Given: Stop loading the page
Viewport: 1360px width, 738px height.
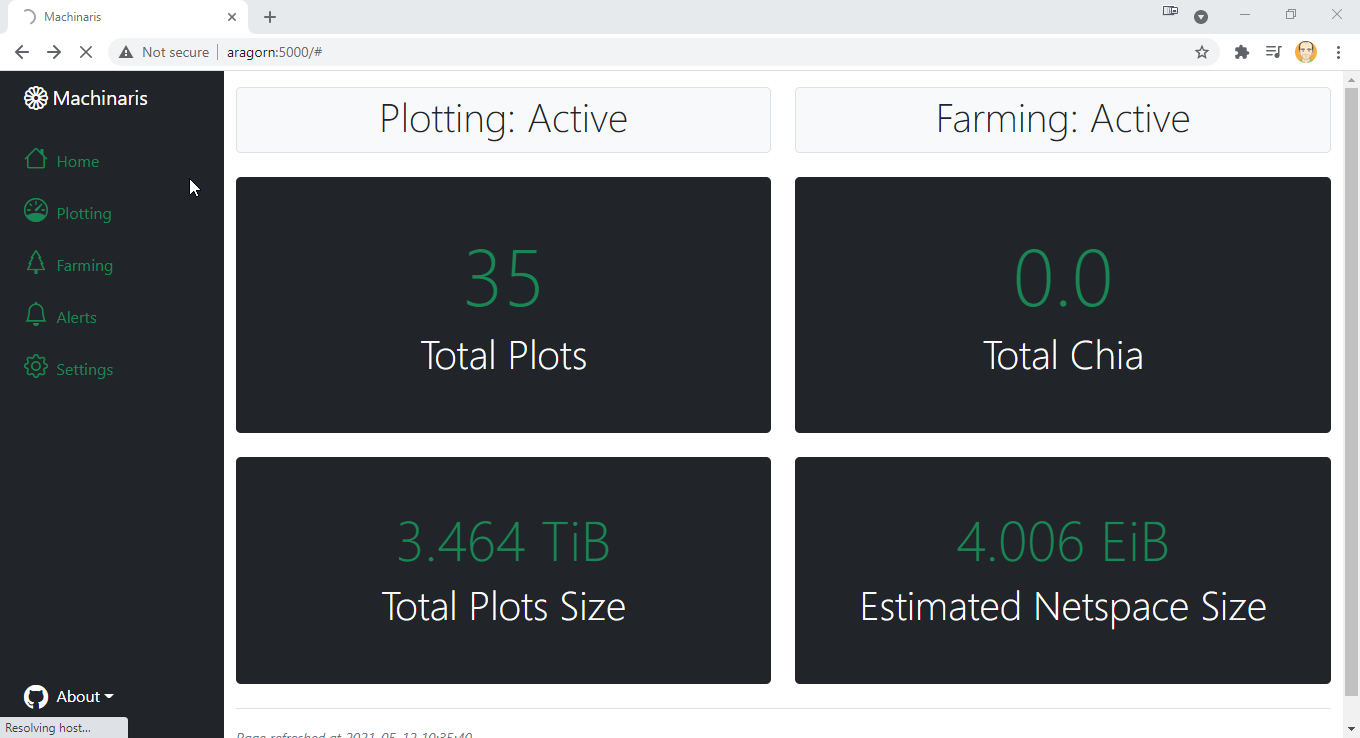Looking at the screenshot, I should click(x=86, y=52).
